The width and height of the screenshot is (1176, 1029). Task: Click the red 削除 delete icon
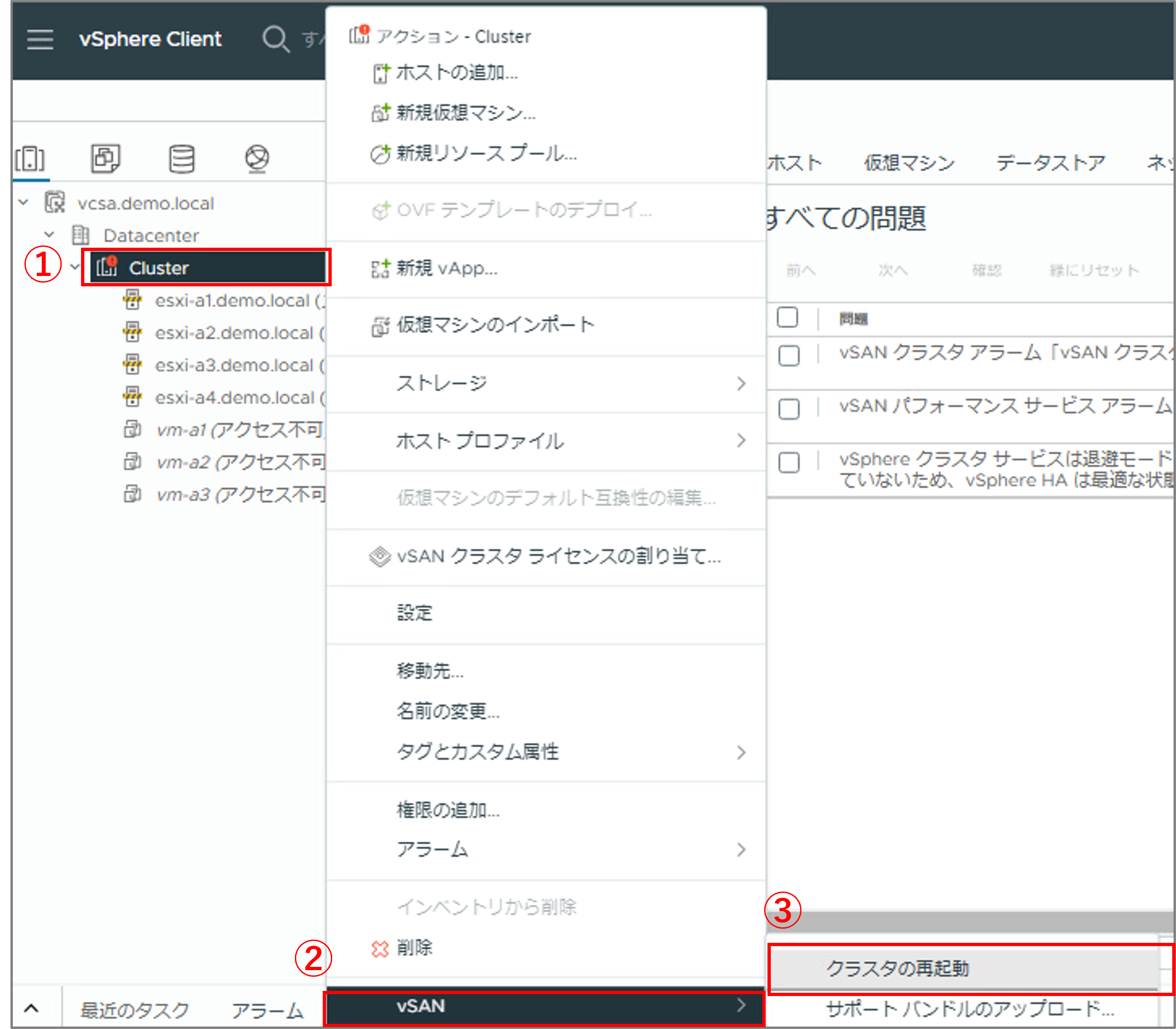click(x=380, y=948)
